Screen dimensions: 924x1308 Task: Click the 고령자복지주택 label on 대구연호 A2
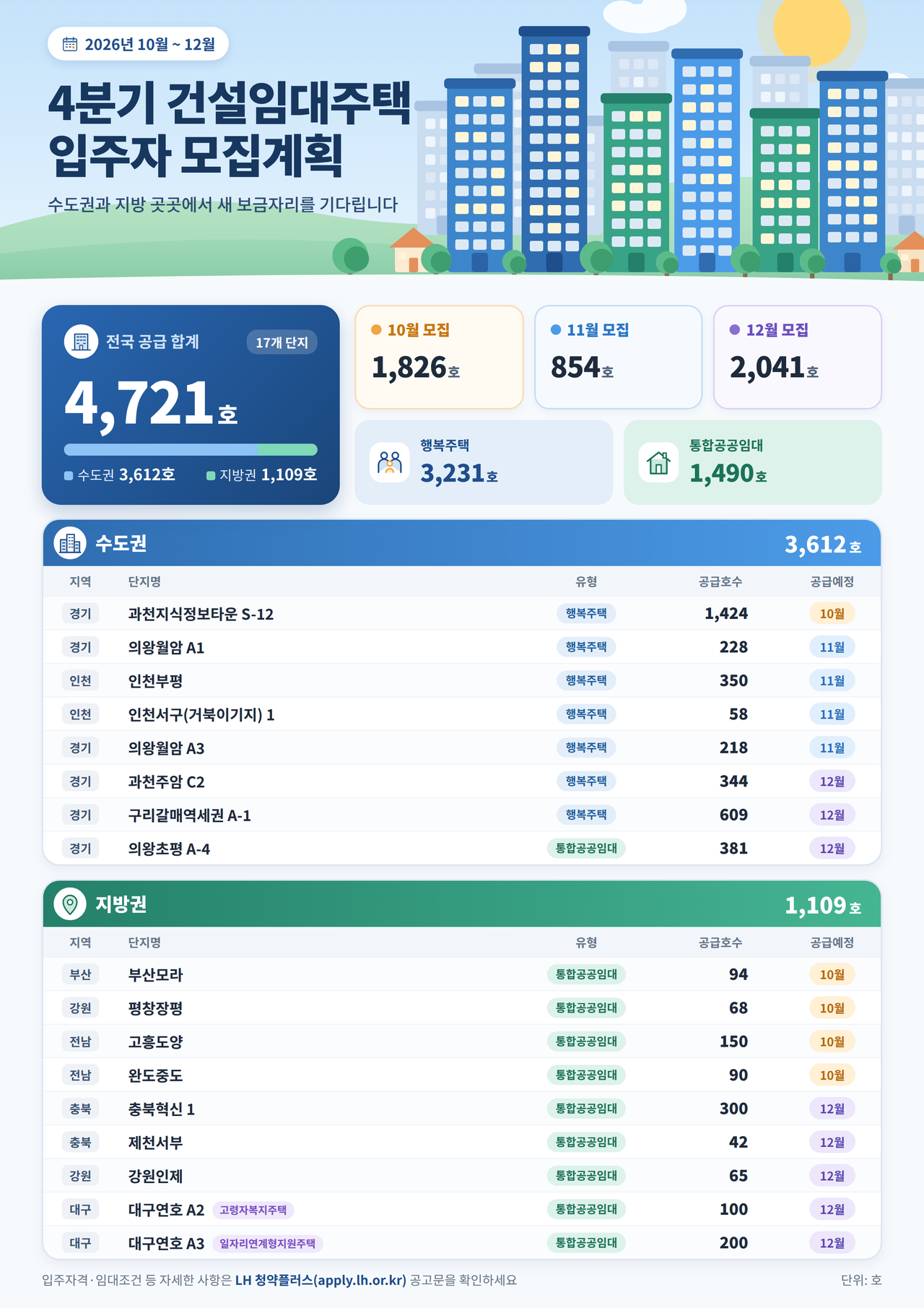click(253, 1210)
